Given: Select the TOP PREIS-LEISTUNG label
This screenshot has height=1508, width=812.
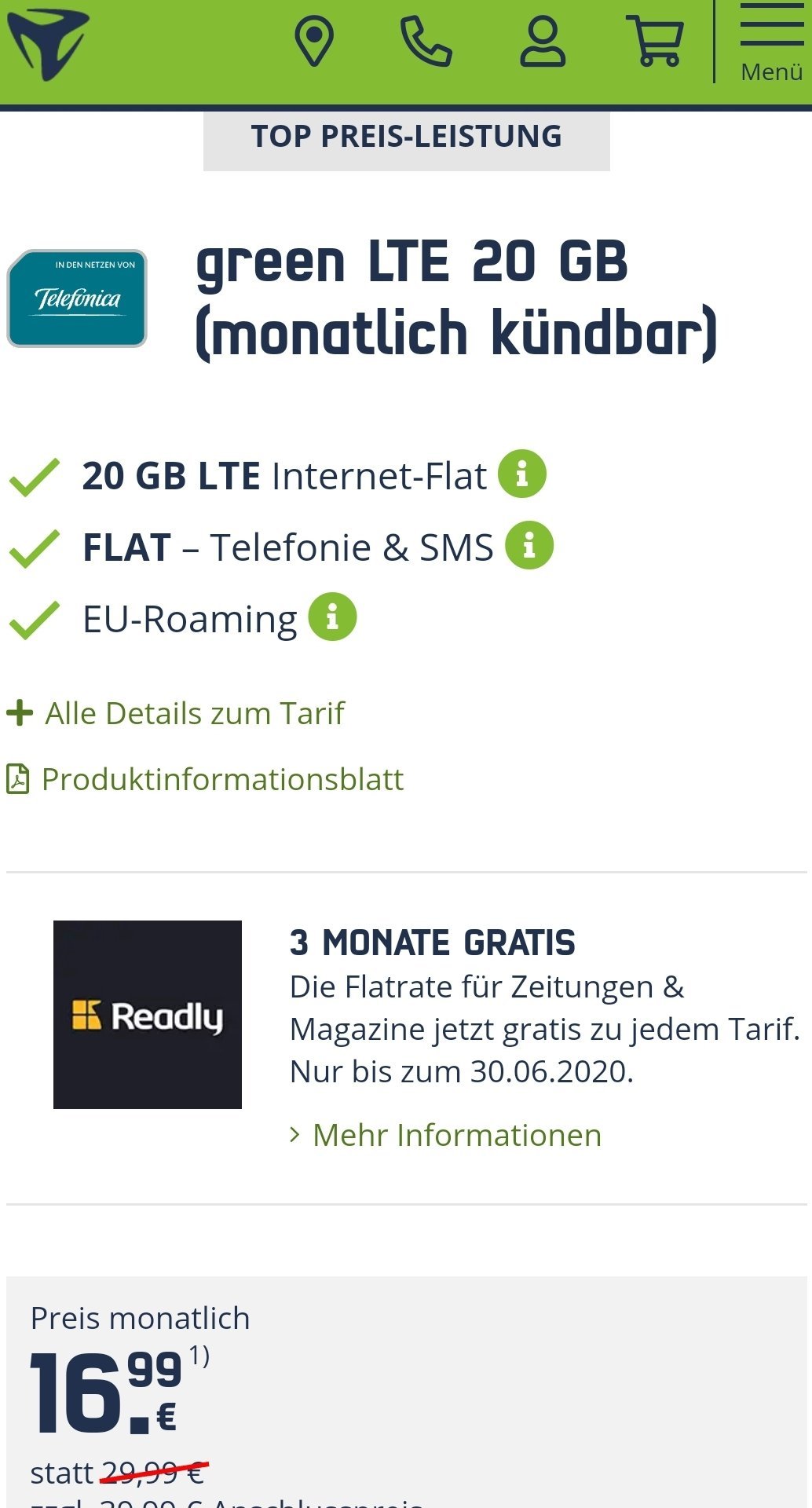Looking at the screenshot, I should (407, 137).
